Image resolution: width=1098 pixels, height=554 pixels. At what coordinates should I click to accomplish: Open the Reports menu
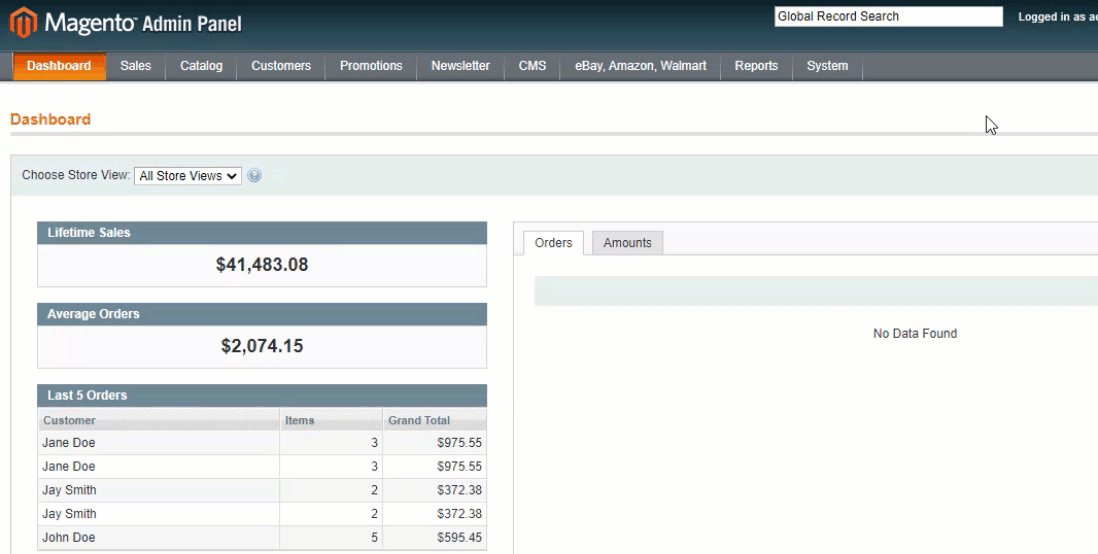click(756, 66)
